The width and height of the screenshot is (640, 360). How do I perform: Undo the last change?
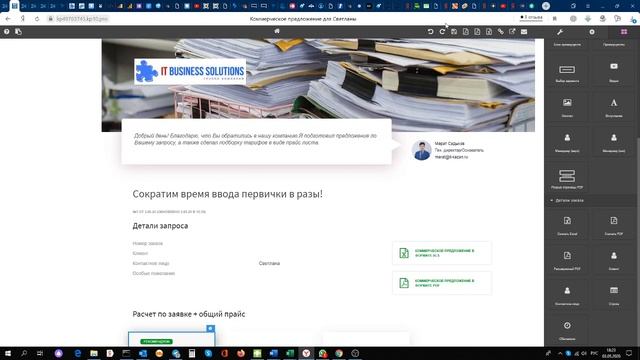tap(430, 31)
